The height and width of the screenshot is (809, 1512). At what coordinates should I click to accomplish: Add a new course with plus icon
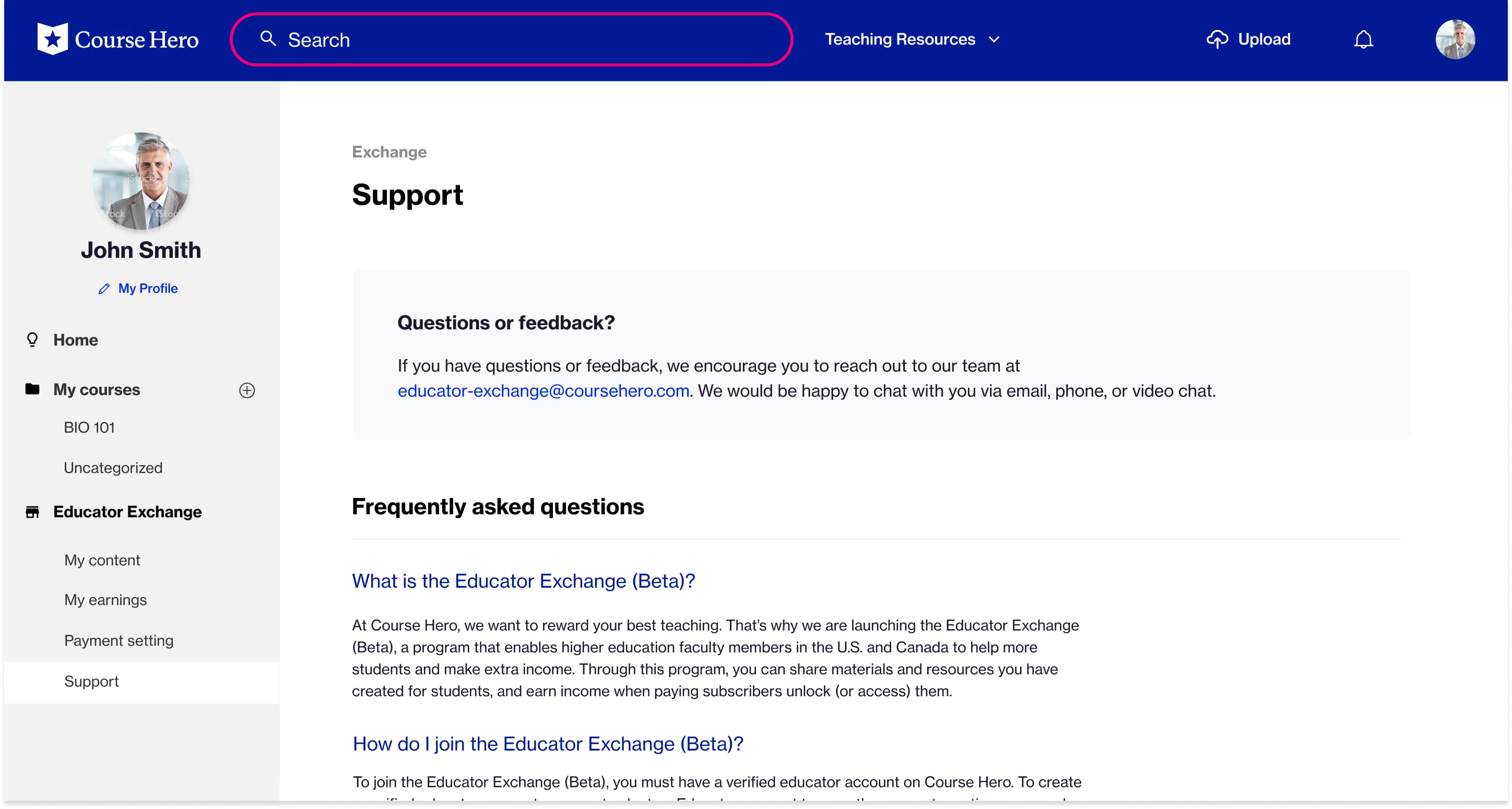click(247, 390)
